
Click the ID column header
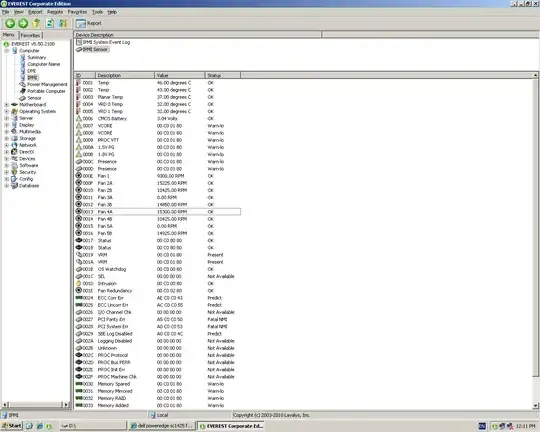[x=85, y=75]
